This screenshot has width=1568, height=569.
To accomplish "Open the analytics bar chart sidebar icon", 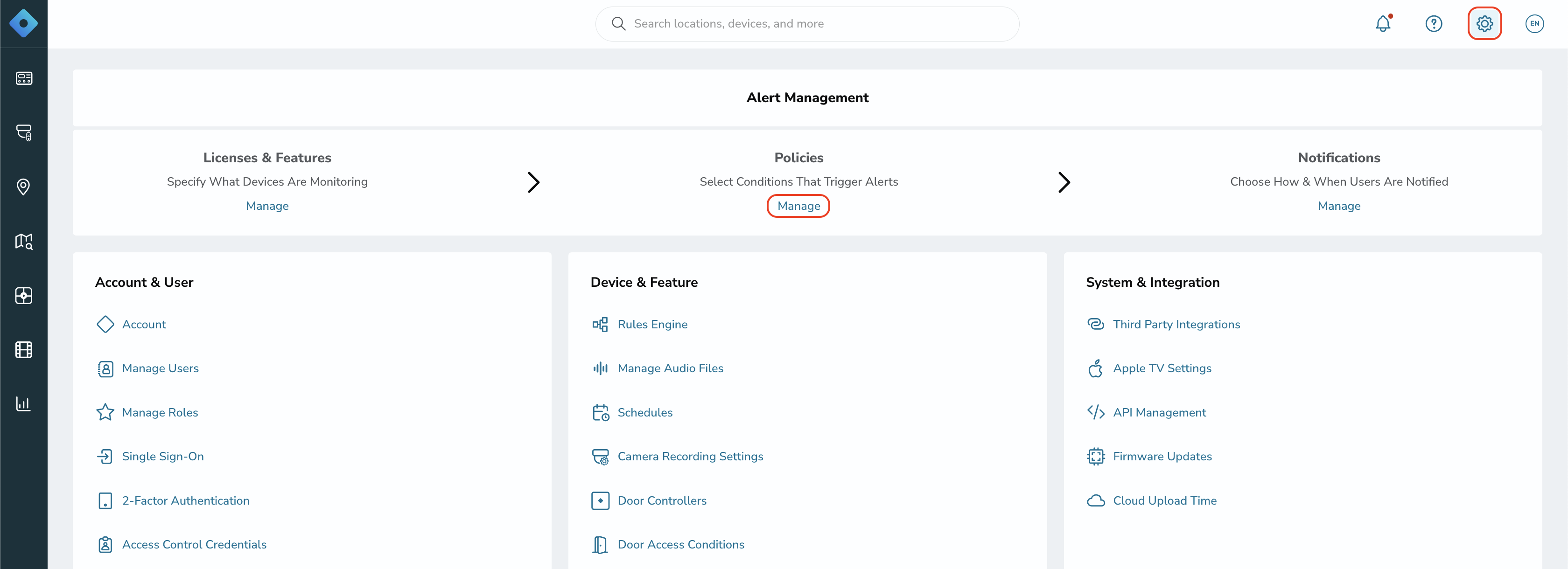I will pos(24,403).
